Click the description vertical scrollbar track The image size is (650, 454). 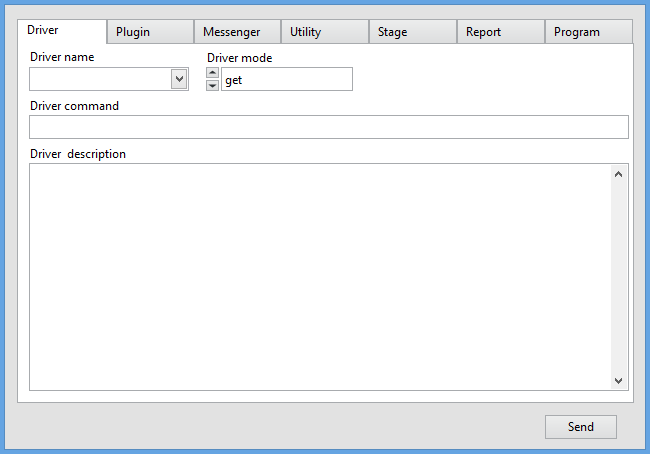pyautogui.click(x=618, y=277)
